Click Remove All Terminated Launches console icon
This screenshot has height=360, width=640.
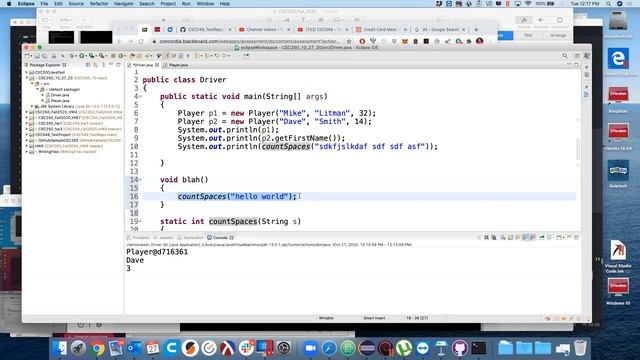pyautogui.click(x=494, y=237)
